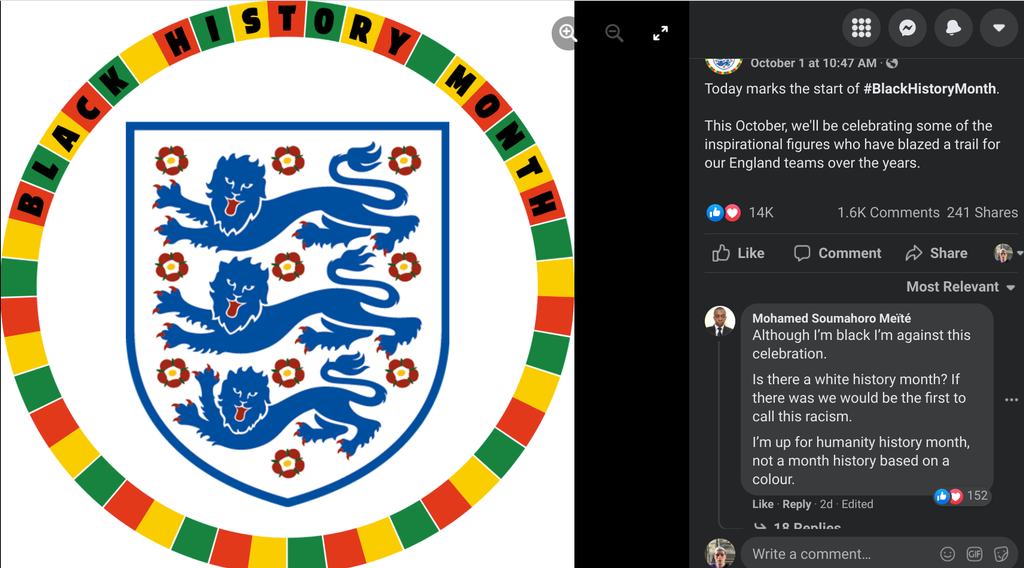Enter fullscreen photo view
Screen dimensions: 1024x568
coord(660,33)
